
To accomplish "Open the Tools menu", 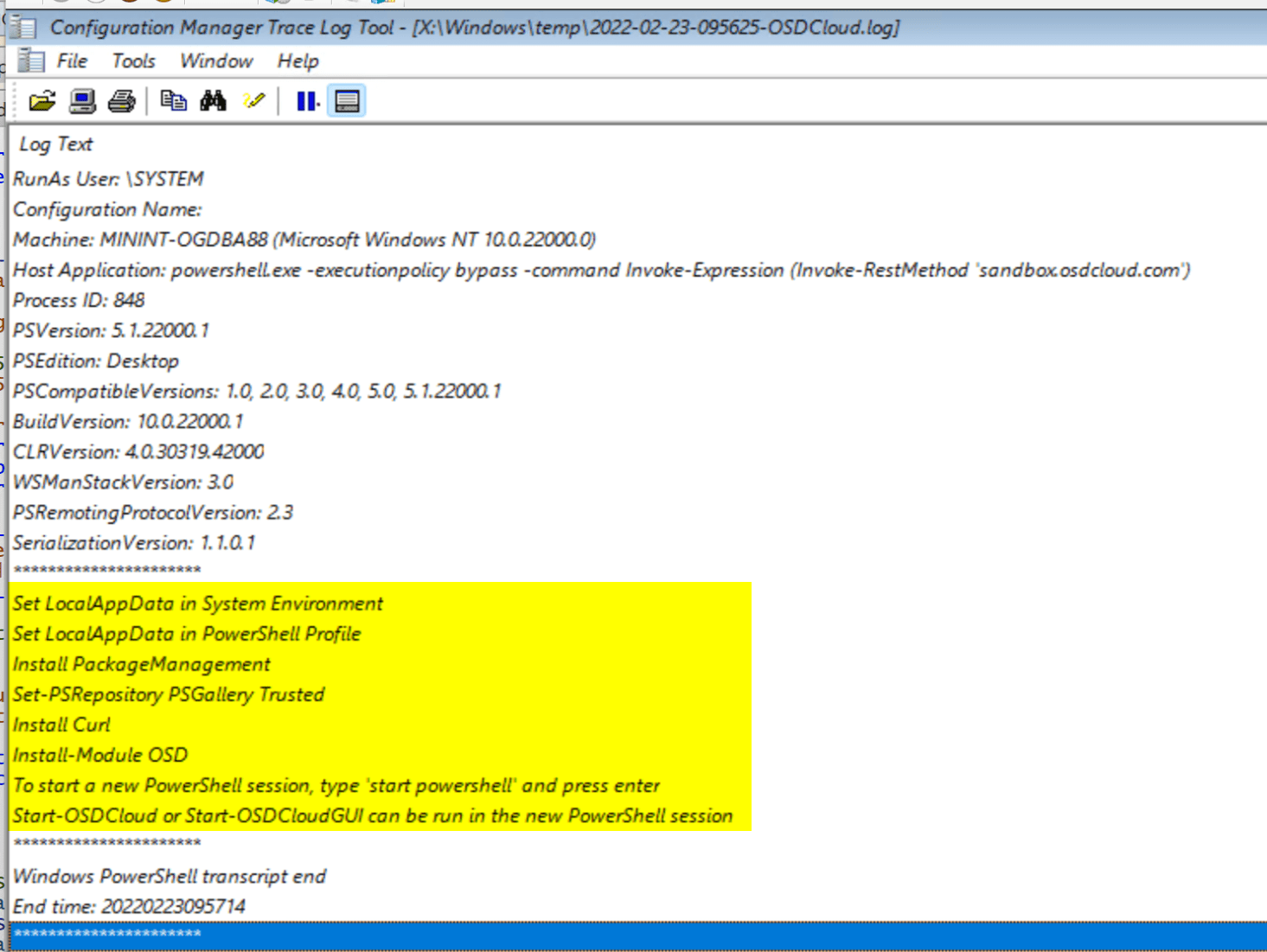I will pyautogui.click(x=132, y=61).
